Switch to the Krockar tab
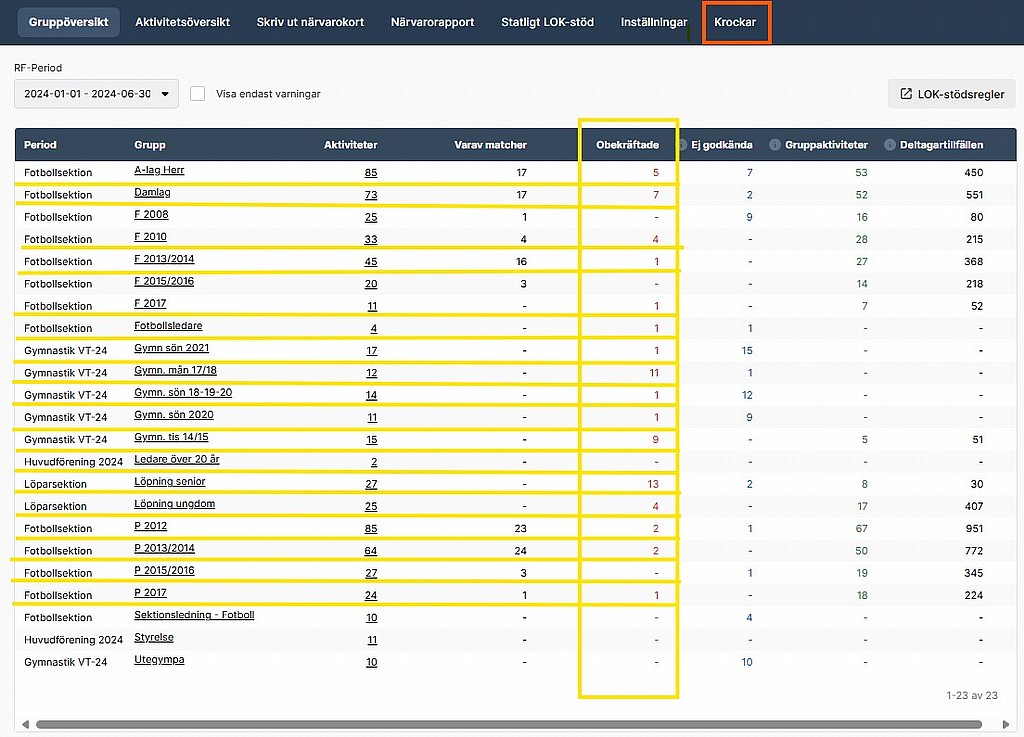Image resolution: width=1024 pixels, height=737 pixels. point(735,22)
